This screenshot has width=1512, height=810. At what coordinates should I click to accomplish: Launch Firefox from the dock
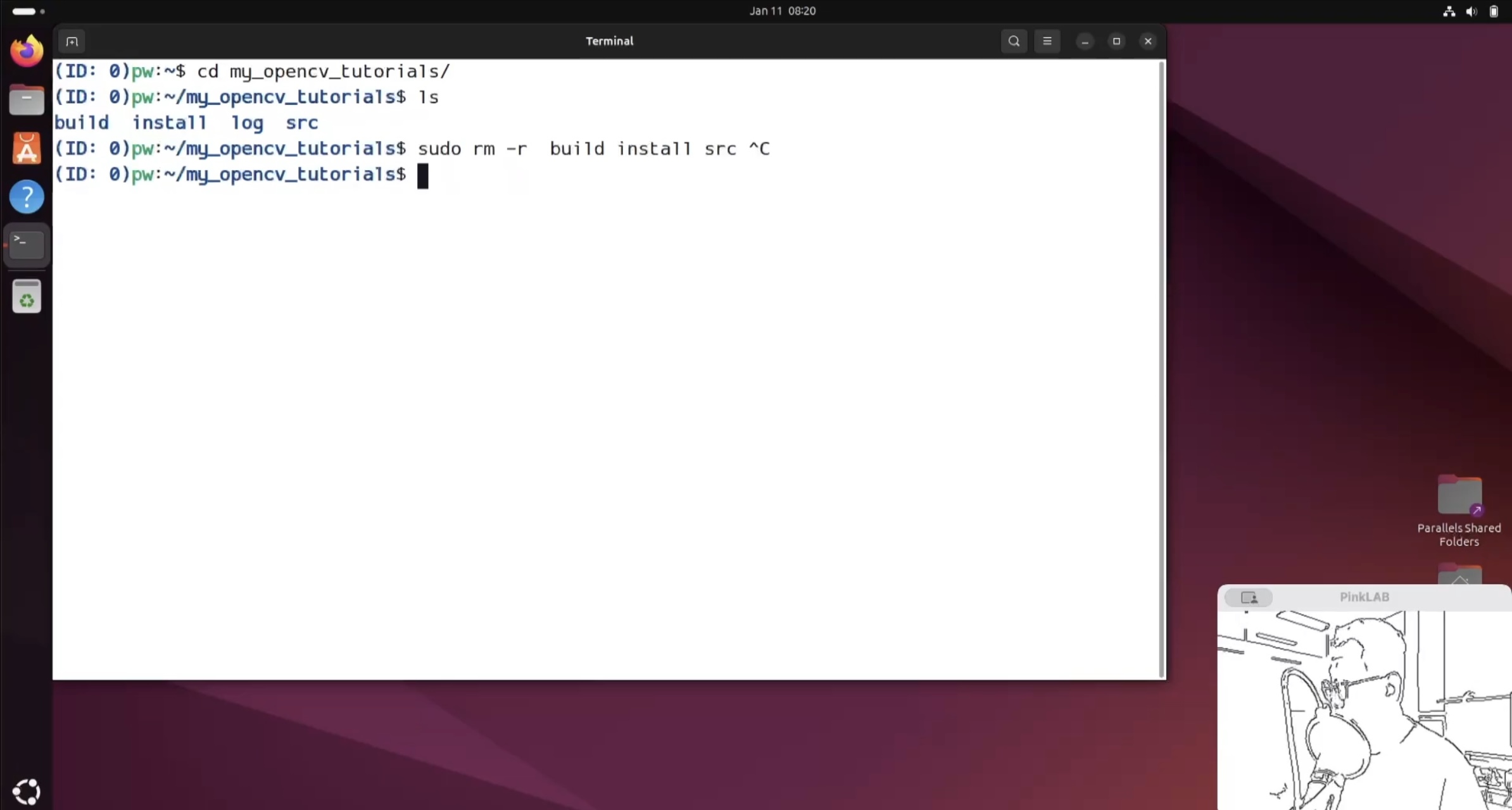click(x=27, y=51)
